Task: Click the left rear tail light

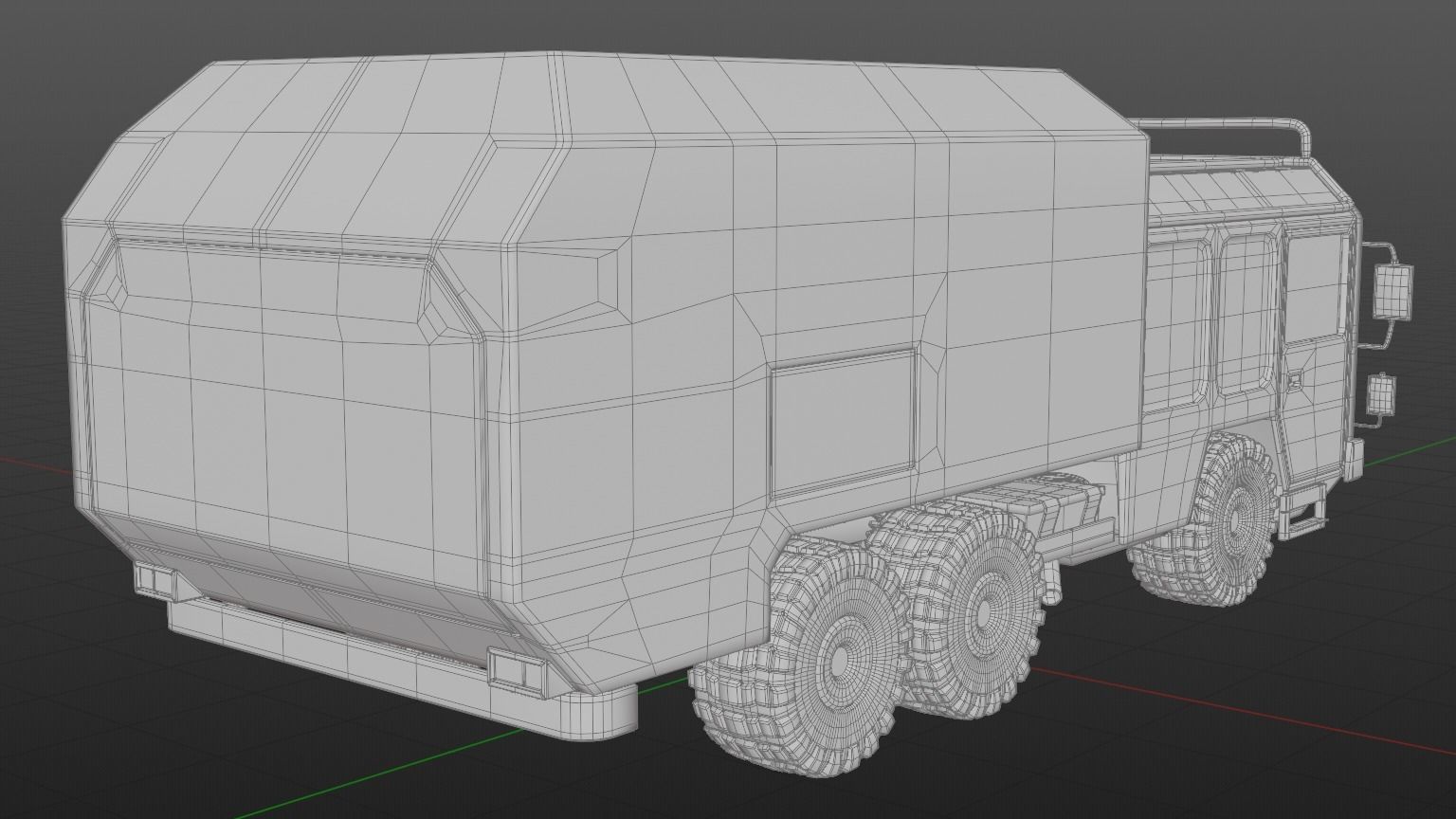Action: click(x=155, y=579)
